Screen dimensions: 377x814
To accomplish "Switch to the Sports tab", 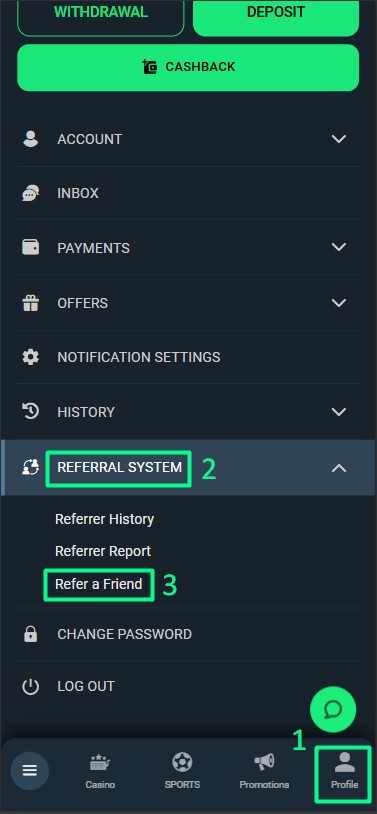I will pyautogui.click(x=182, y=771).
